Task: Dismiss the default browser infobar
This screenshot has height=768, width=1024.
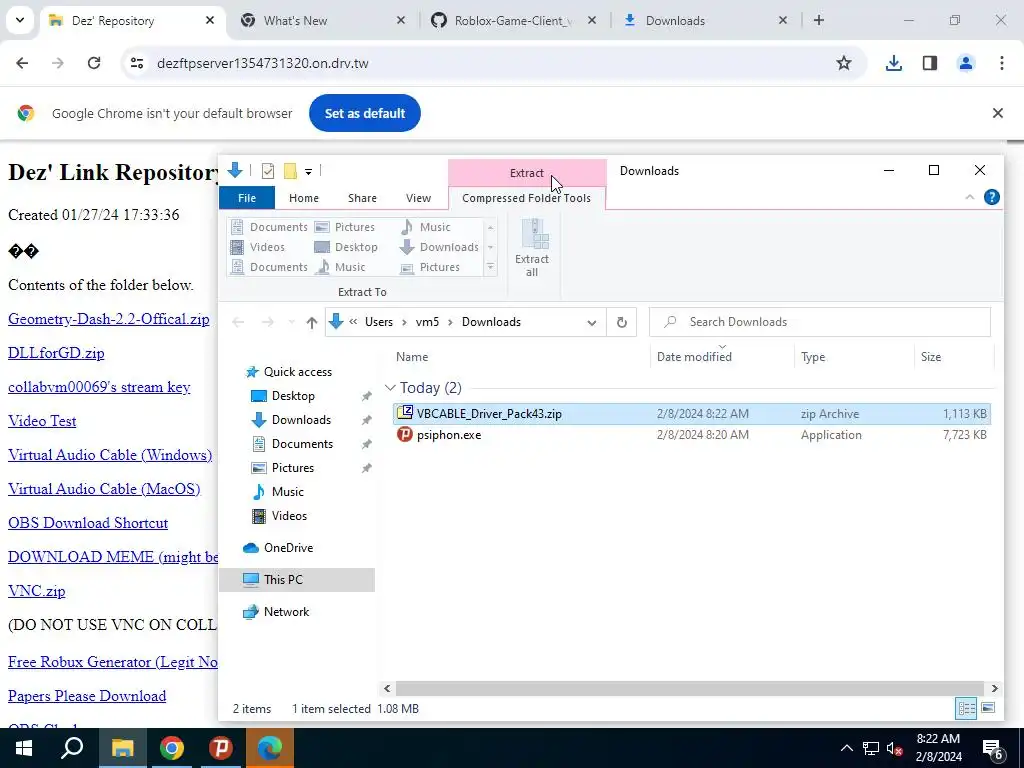Action: 997,114
